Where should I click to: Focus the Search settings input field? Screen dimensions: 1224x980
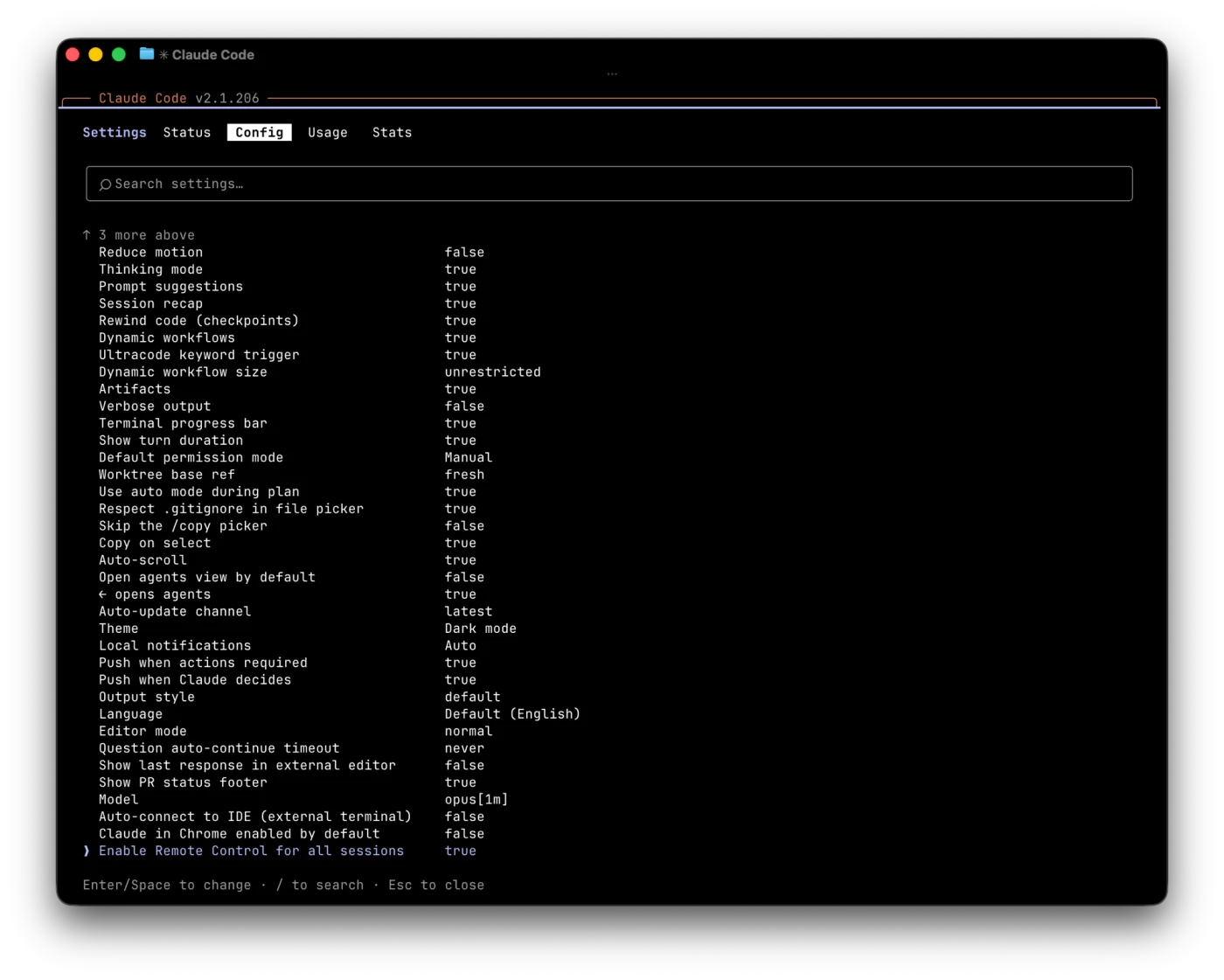click(x=609, y=184)
